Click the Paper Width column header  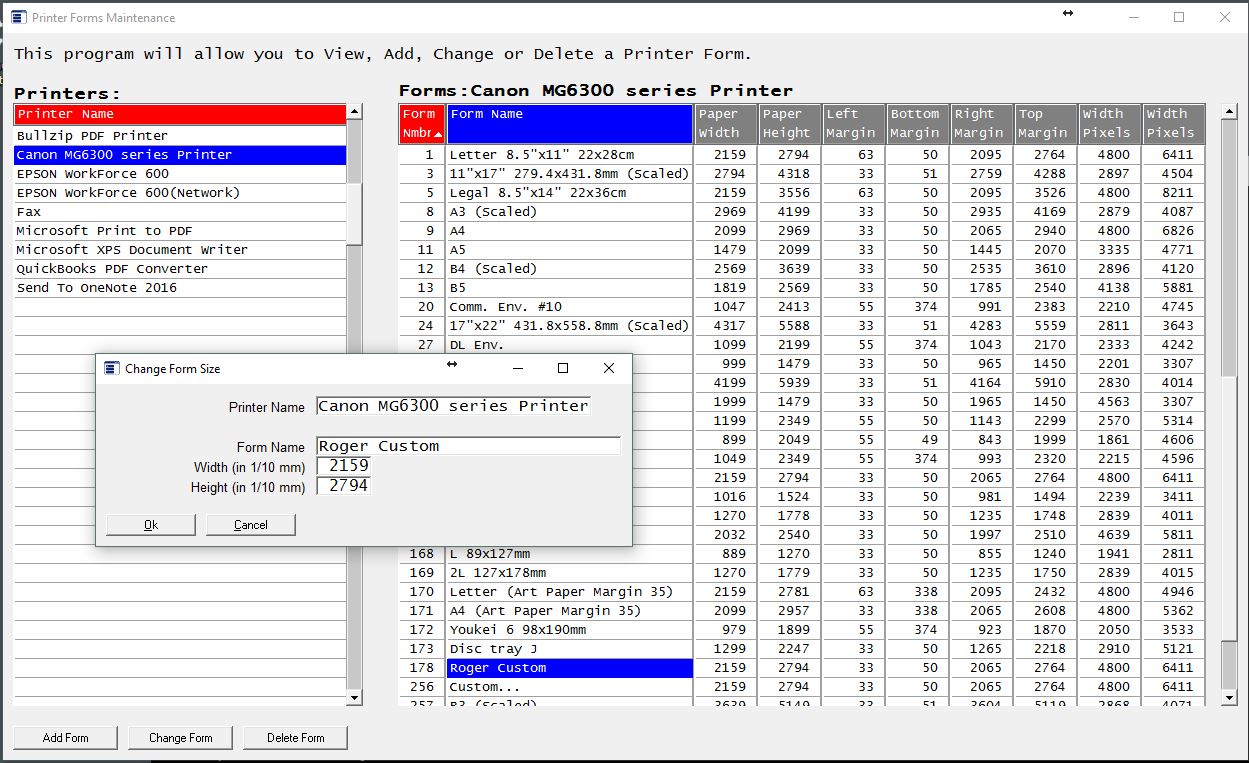tap(726, 124)
